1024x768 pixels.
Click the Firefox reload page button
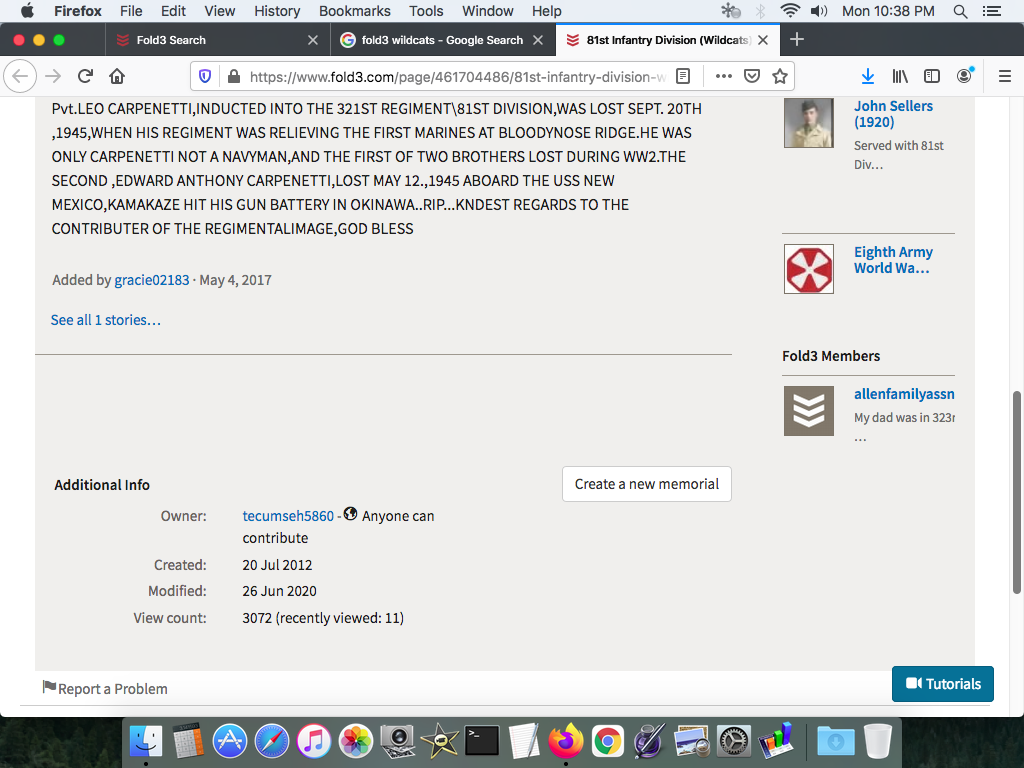86,76
